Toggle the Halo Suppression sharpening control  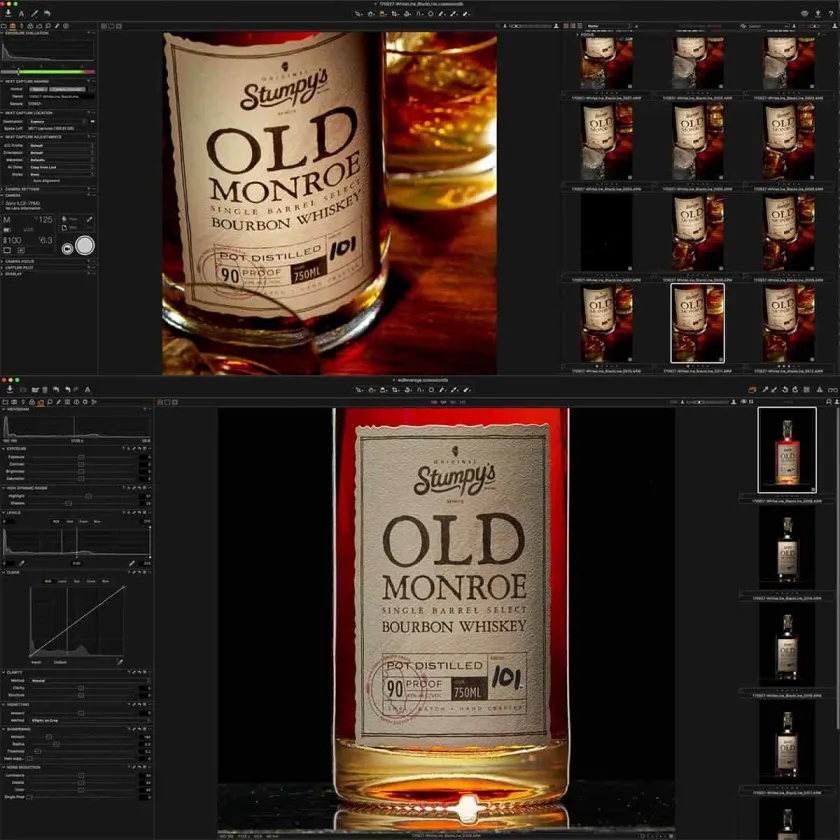[x=30, y=758]
